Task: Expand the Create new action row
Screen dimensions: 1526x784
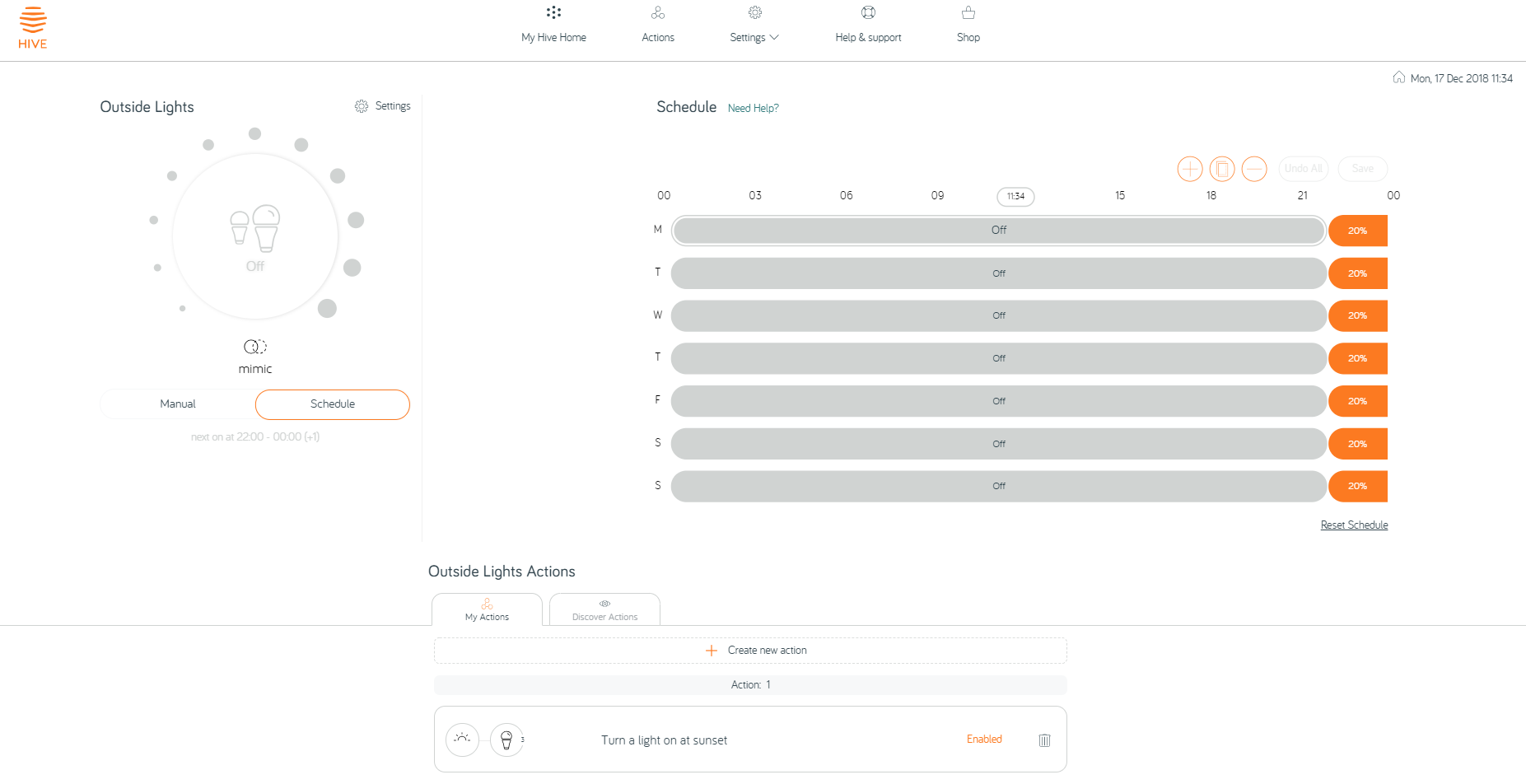Action: pyautogui.click(x=750, y=651)
